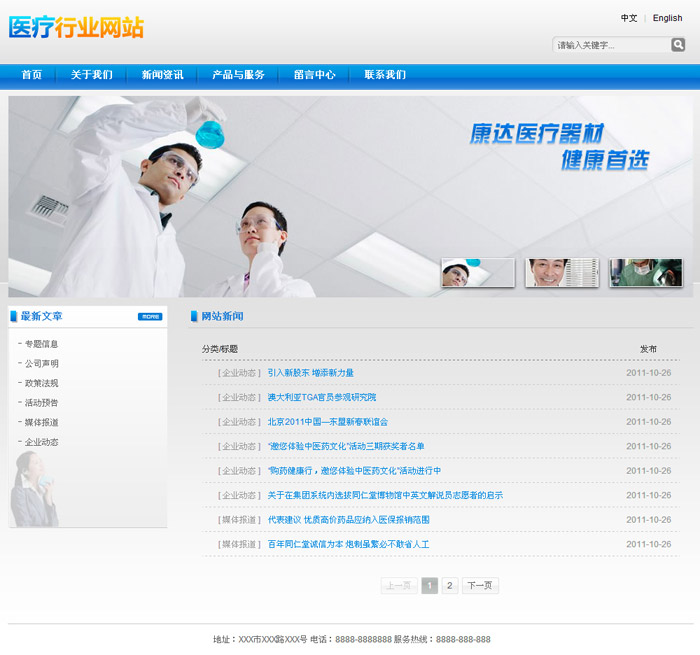
Task: Click the 分类/标题 column header
Action: point(220,349)
